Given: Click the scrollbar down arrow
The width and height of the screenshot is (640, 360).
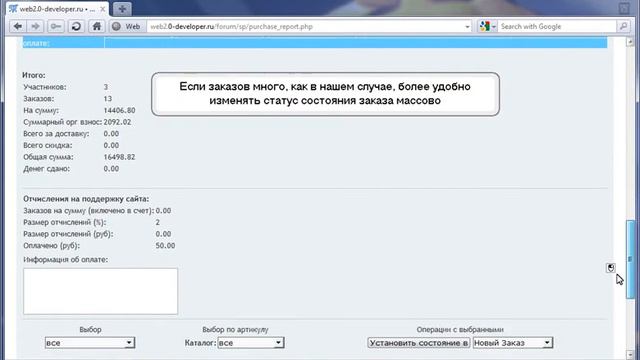Looking at the screenshot, I should (630, 354).
